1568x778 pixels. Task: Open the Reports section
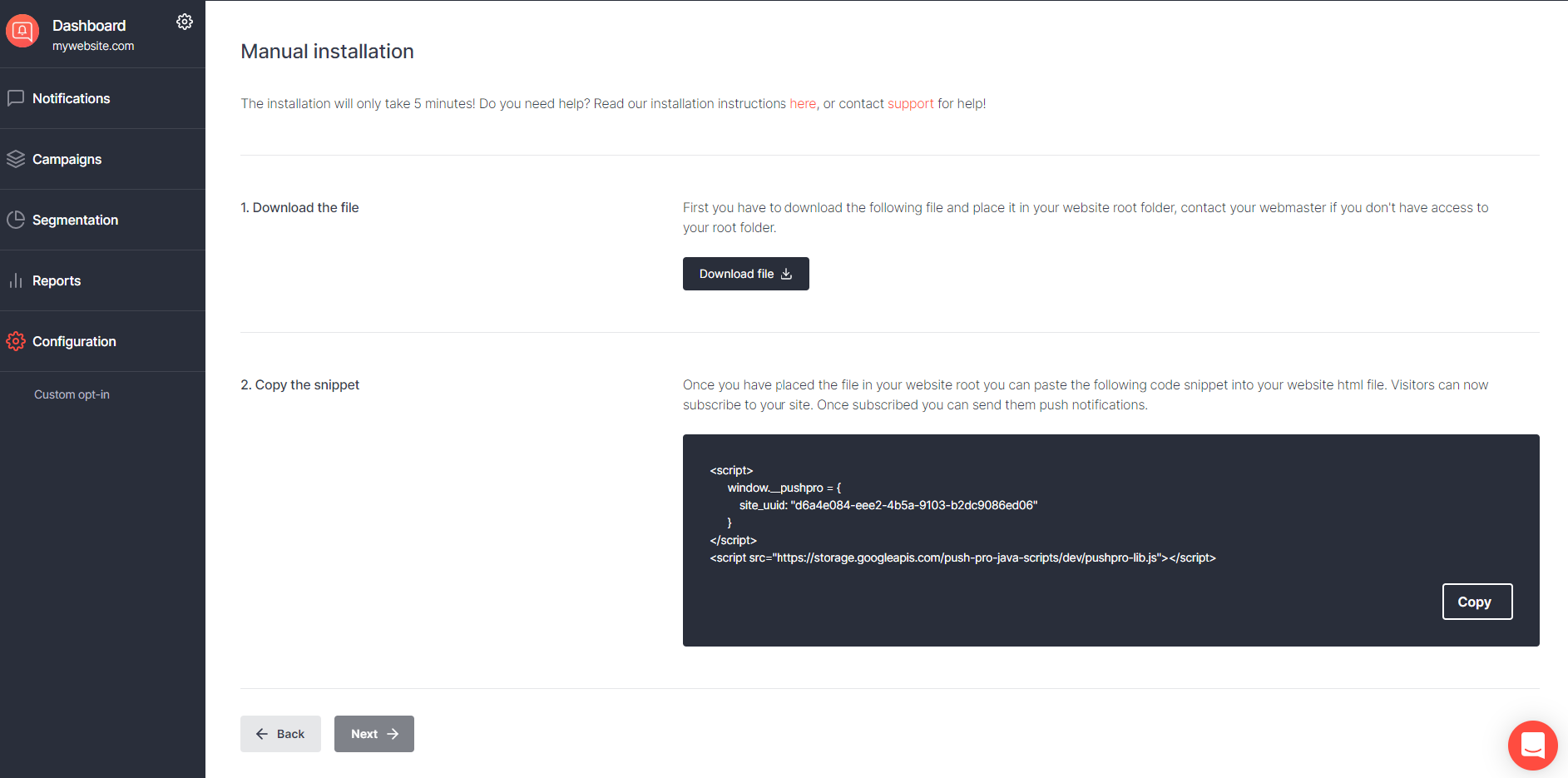(x=102, y=280)
